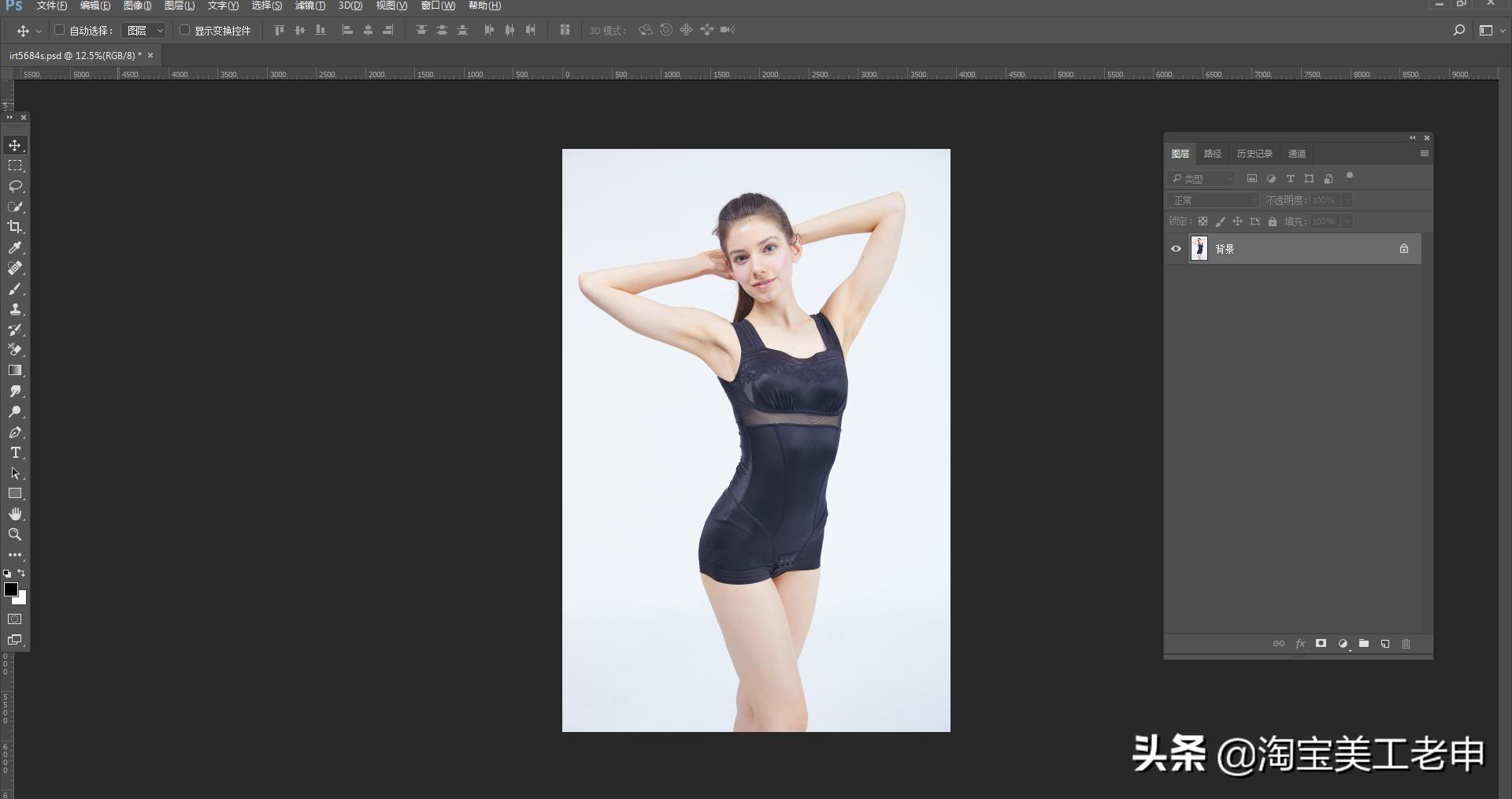Open the 图层 auto-select dropdown
This screenshot has height=799, width=1512.
[144, 30]
